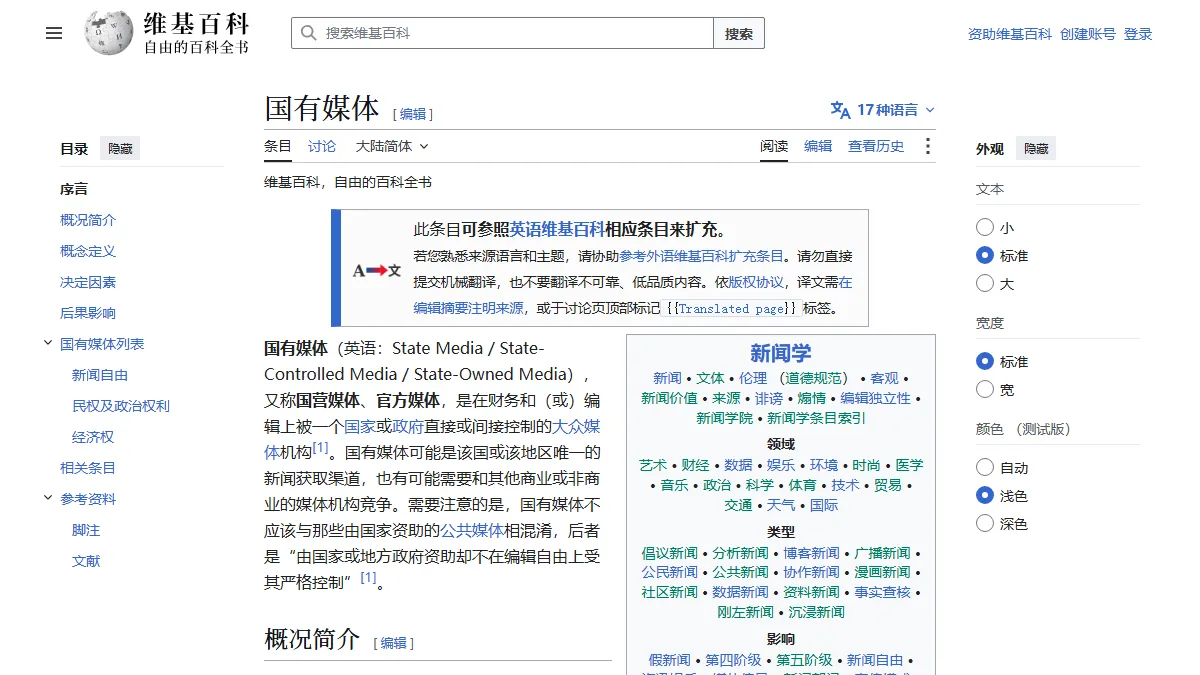Click the 搜索 button
The height and width of the screenshot is (675, 1200).
point(739,33)
